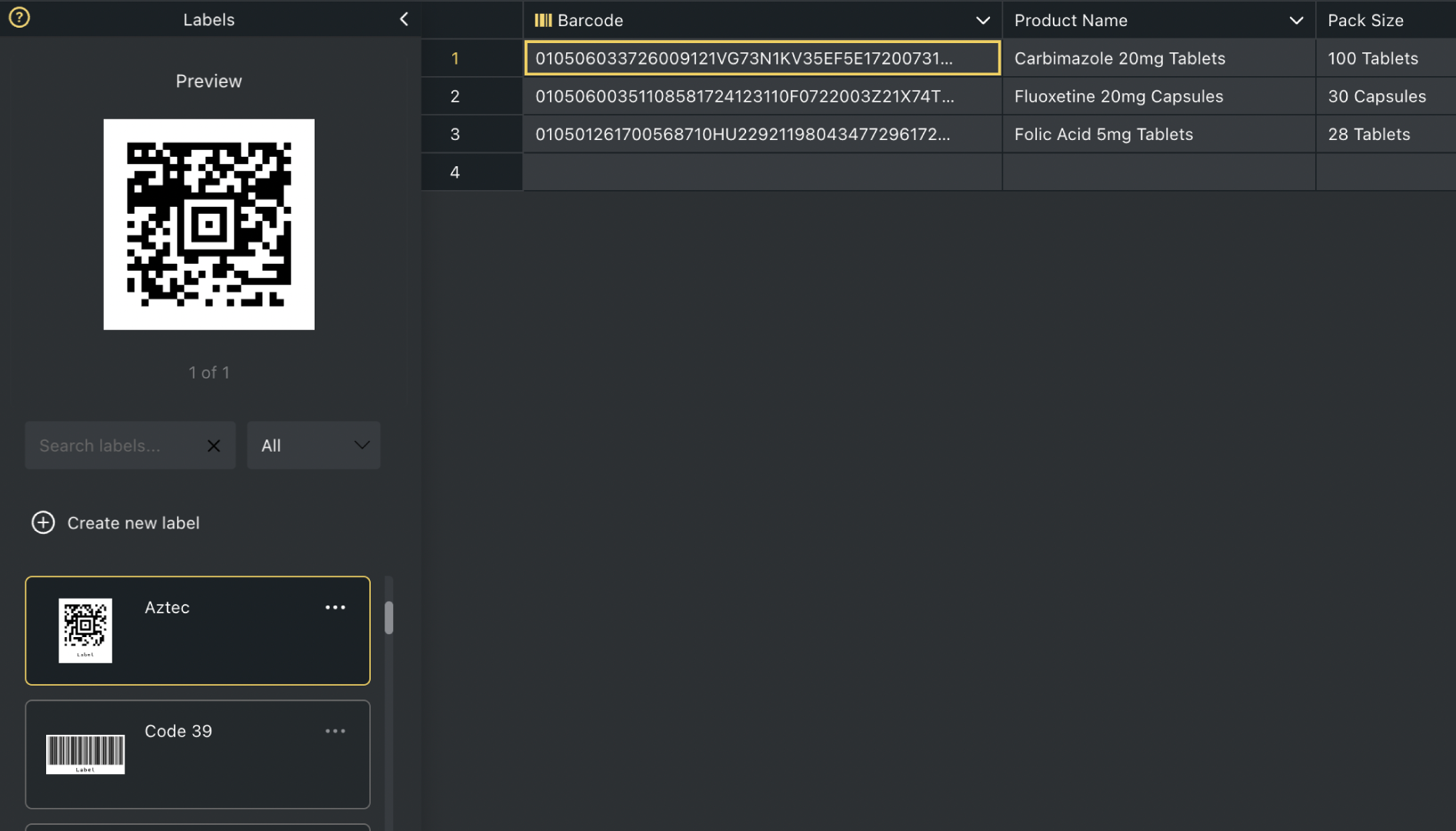The height and width of the screenshot is (831, 1456).
Task: Open the Code 39 label options menu
Action: pos(335,731)
